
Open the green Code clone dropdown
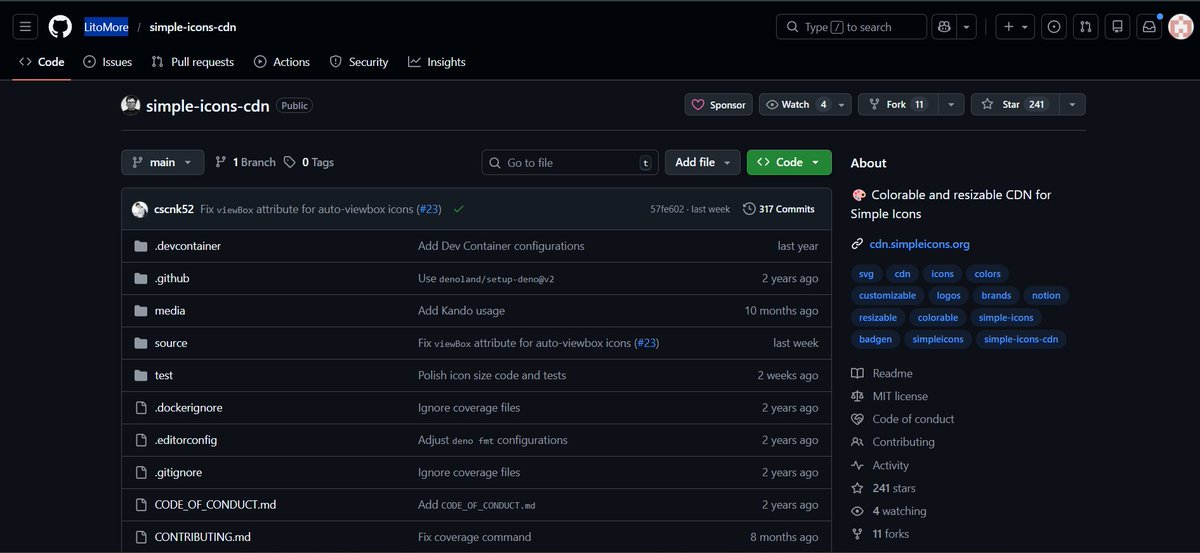click(789, 162)
